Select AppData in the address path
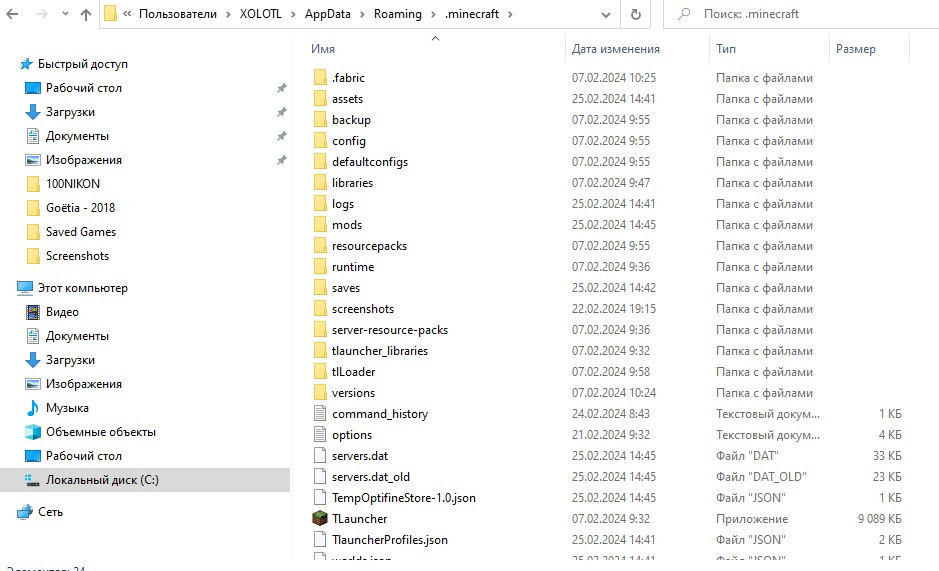This screenshot has height=571, width=939. [x=328, y=14]
